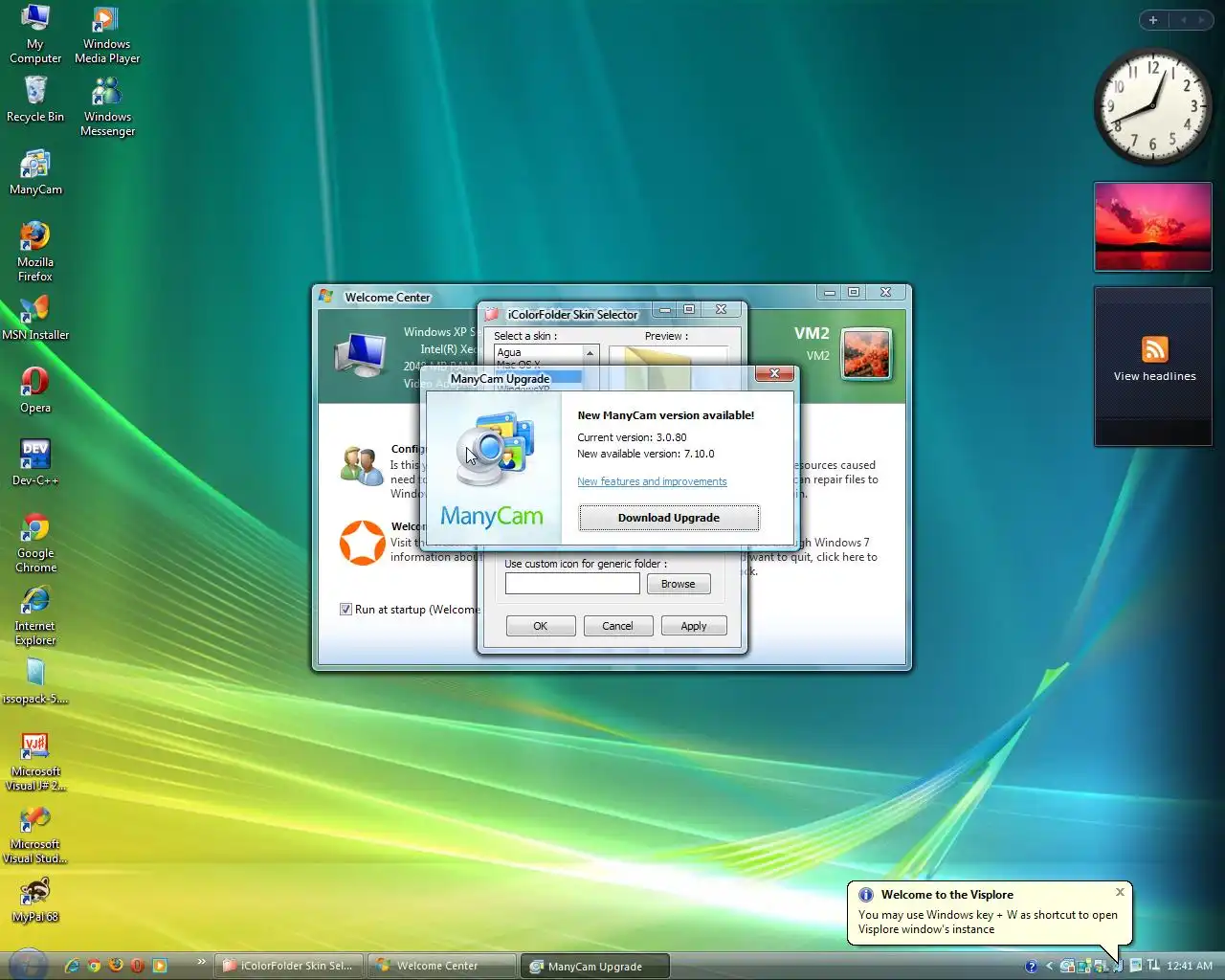Launch Opera browser desktop icon

click(35, 390)
